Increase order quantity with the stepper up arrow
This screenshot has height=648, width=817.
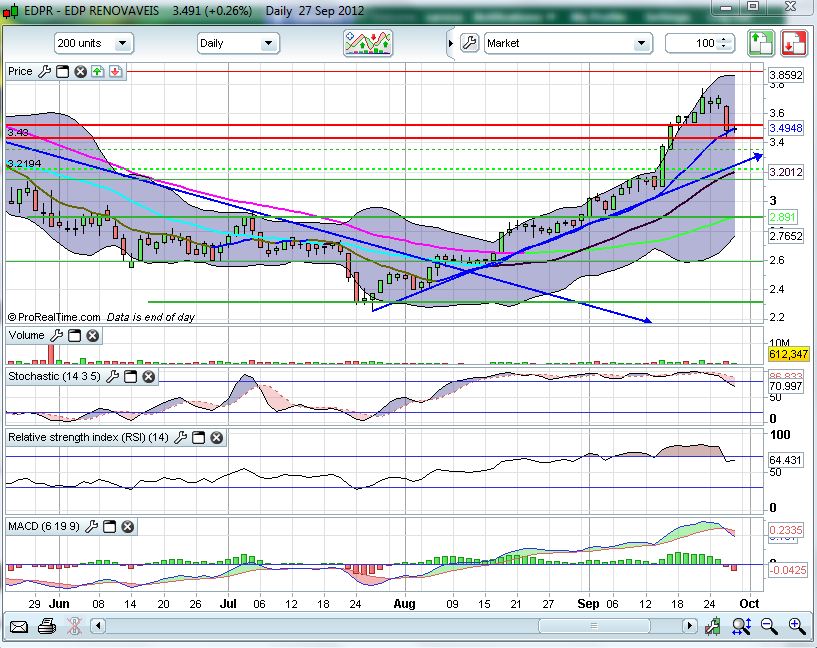pyautogui.click(x=724, y=40)
